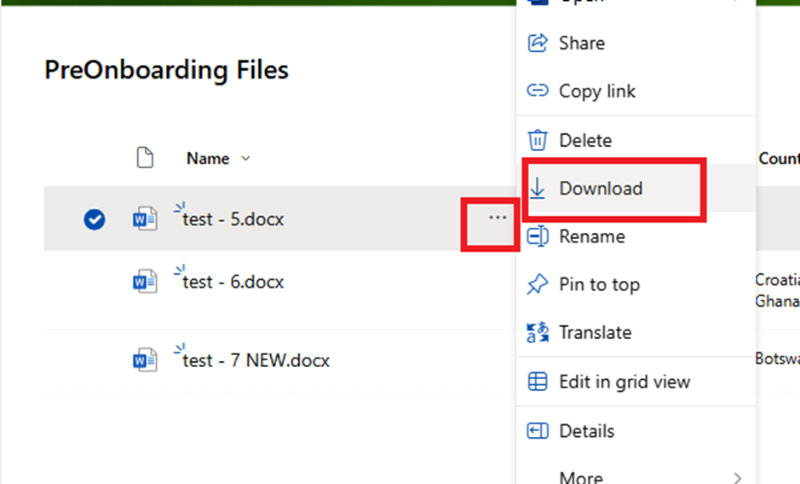Open the ellipsis menu for test - 5.docx

pos(497,218)
